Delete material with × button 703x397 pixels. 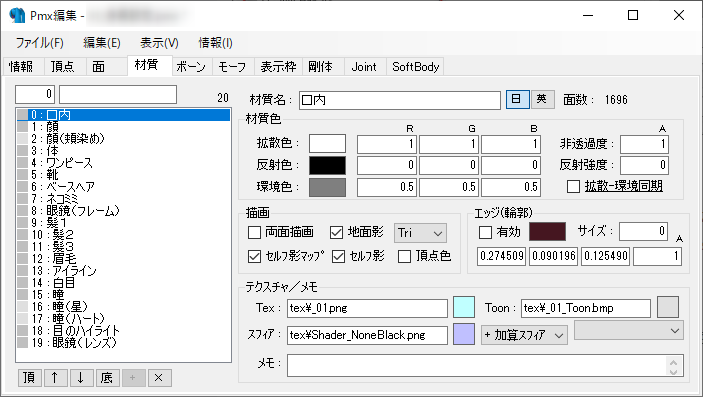click(159, 378)
